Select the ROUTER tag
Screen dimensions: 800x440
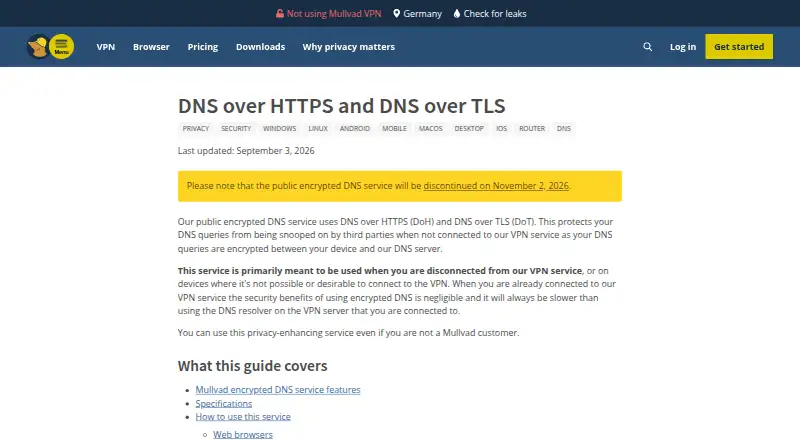tap(532, 129)
